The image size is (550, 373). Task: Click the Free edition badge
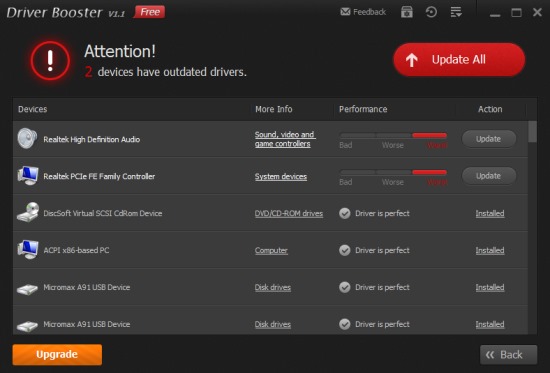coord(150,12)
